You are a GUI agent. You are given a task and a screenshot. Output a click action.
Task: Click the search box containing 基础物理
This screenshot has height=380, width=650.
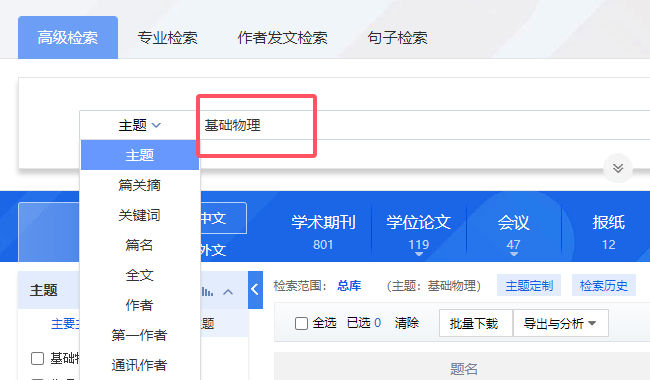(425, 125)
